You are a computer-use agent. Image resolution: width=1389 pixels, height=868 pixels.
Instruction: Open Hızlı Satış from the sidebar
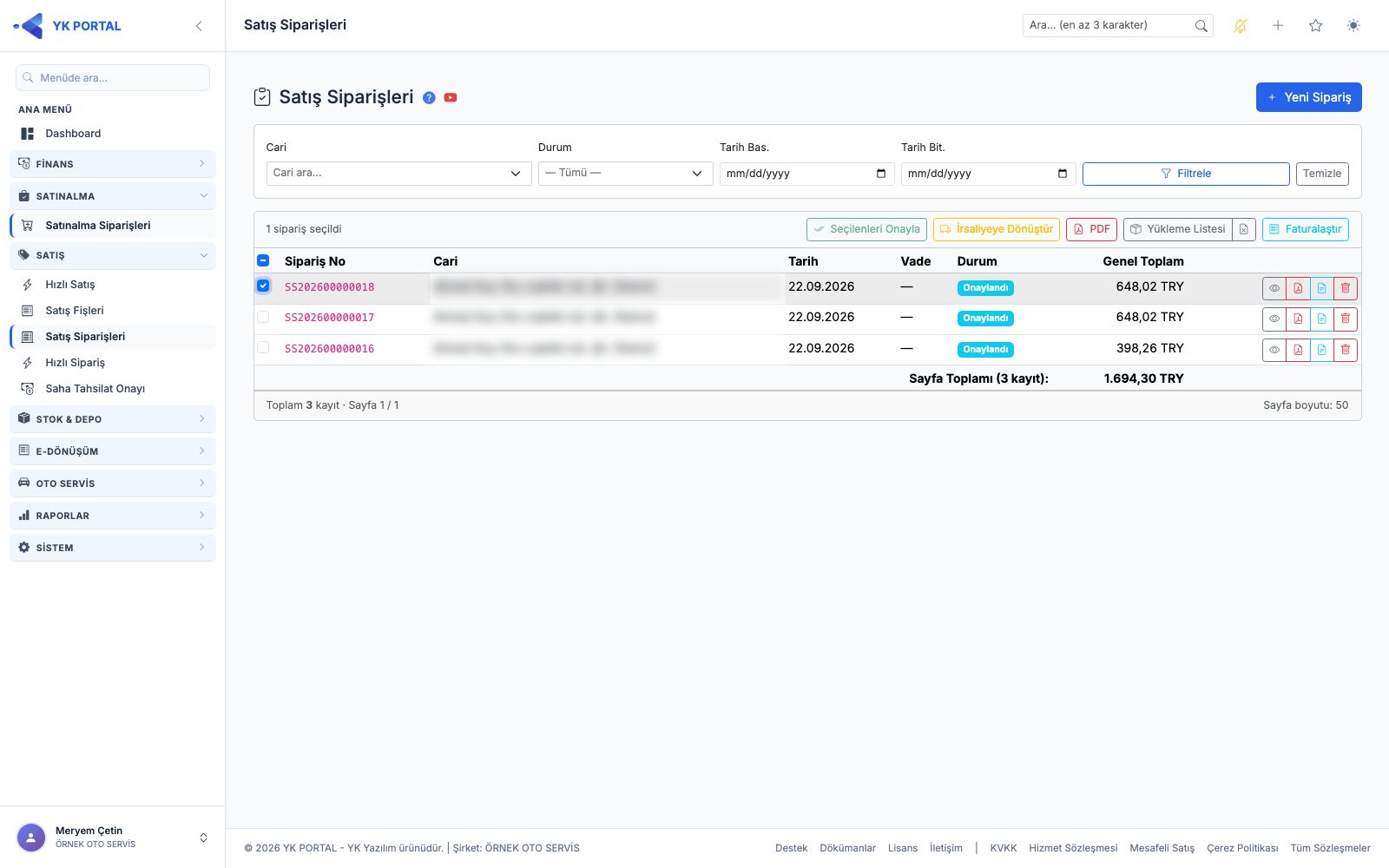point(113,285)
